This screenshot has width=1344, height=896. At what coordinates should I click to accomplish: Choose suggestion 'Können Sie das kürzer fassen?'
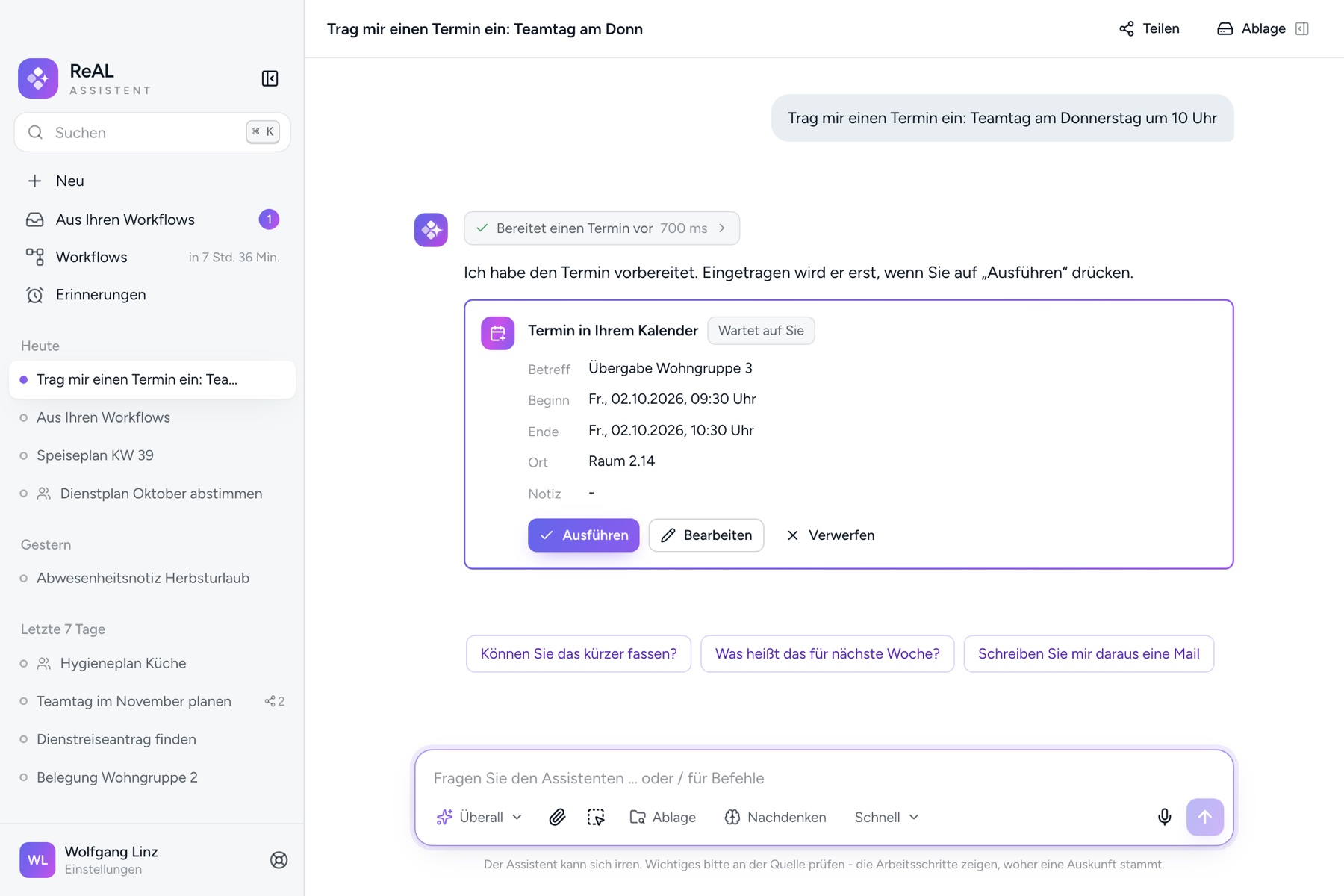pyautogui.click(x=579, y=654)
